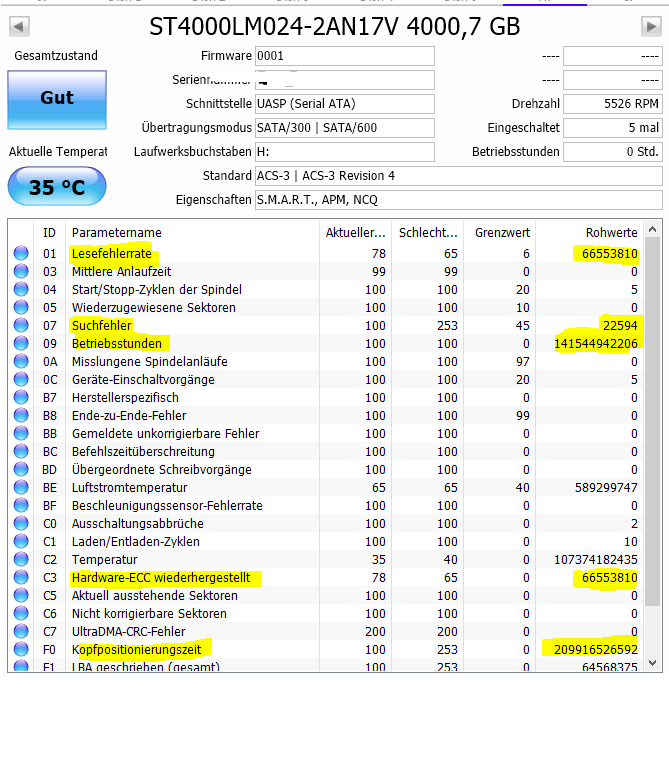Click status circle for Kopfpositionierungszeit

pyautogui.click(x=21, y=649)
